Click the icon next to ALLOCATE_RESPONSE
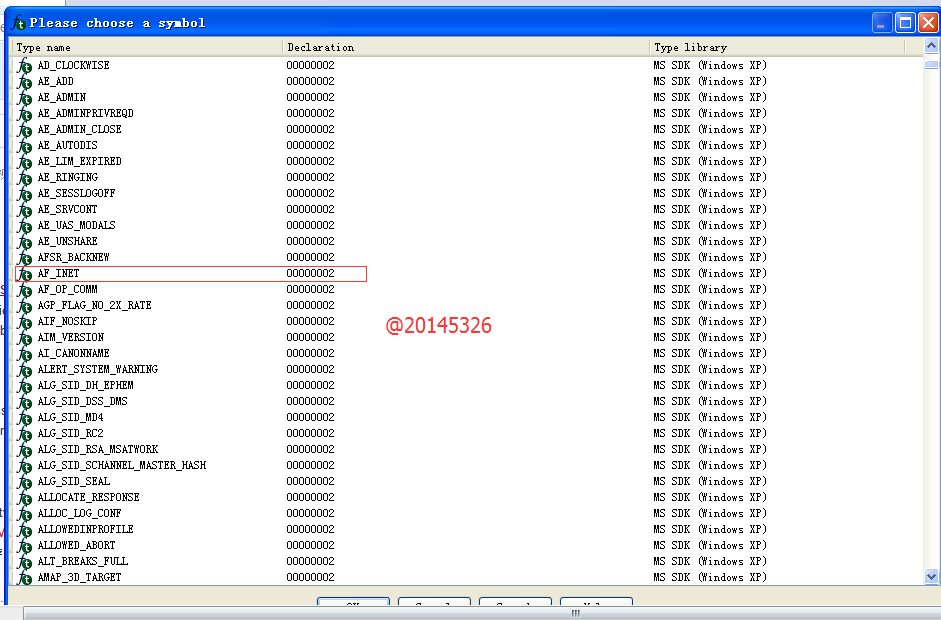The image size is (941, 620). (x=24, y=498)
